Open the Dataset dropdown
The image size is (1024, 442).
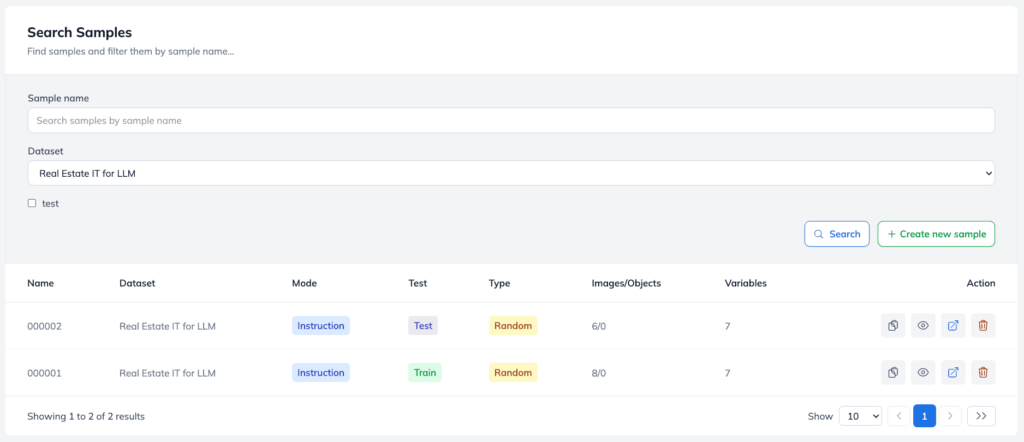tap(511, 173)
